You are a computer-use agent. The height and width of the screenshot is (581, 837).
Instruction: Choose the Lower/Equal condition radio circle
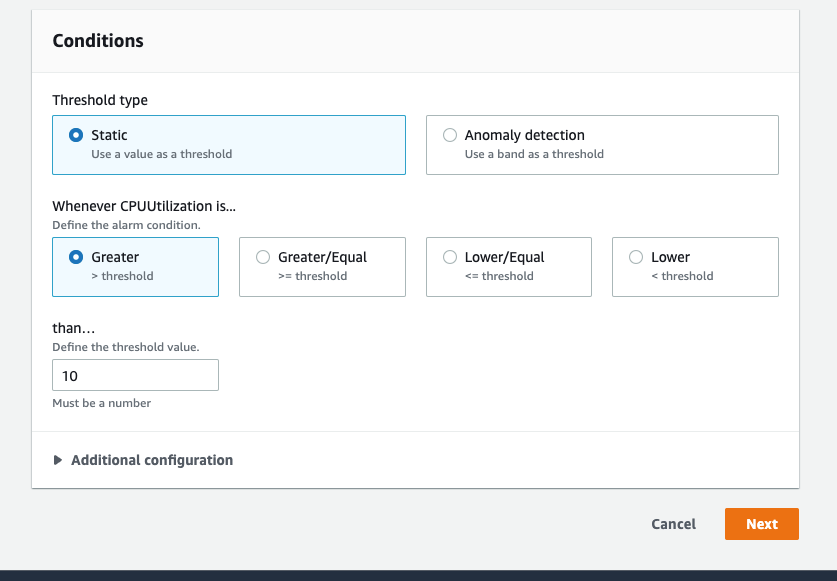pos(450,257)
